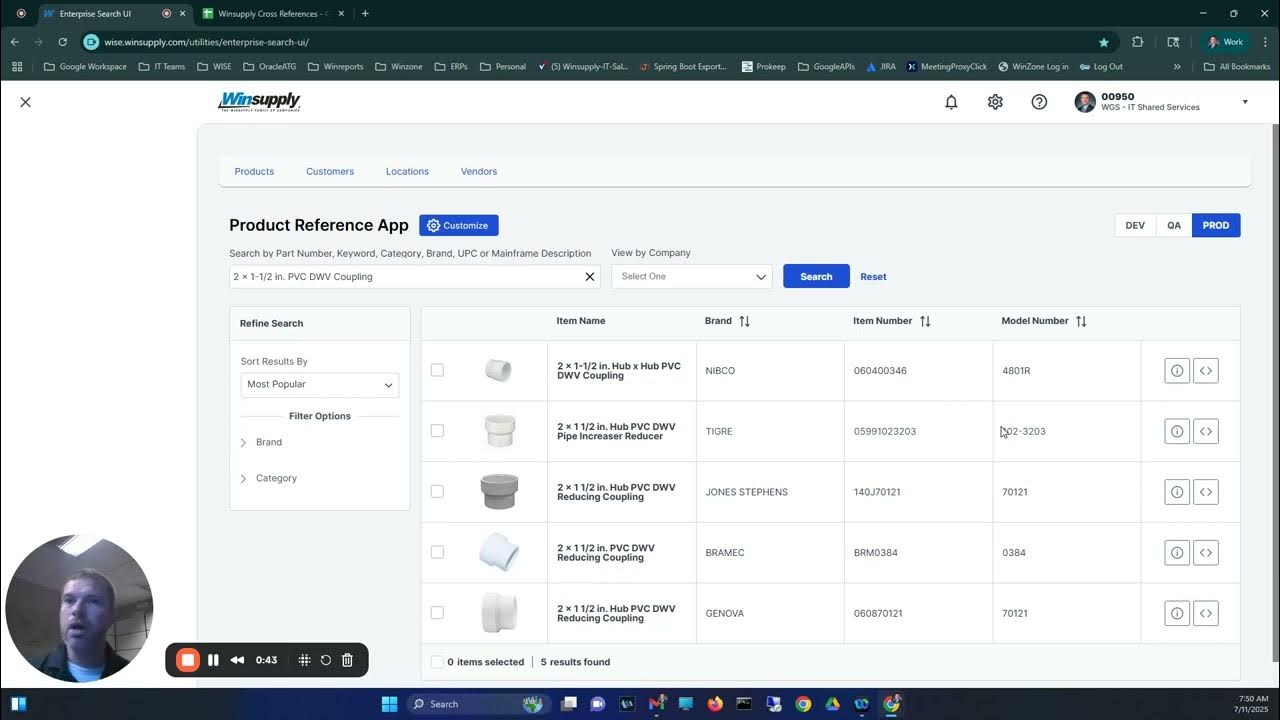Viewport: 1280px width, 720px height.
Task: Select checkbox for NIBCO coupling row
Action: [x=437, y=371]
